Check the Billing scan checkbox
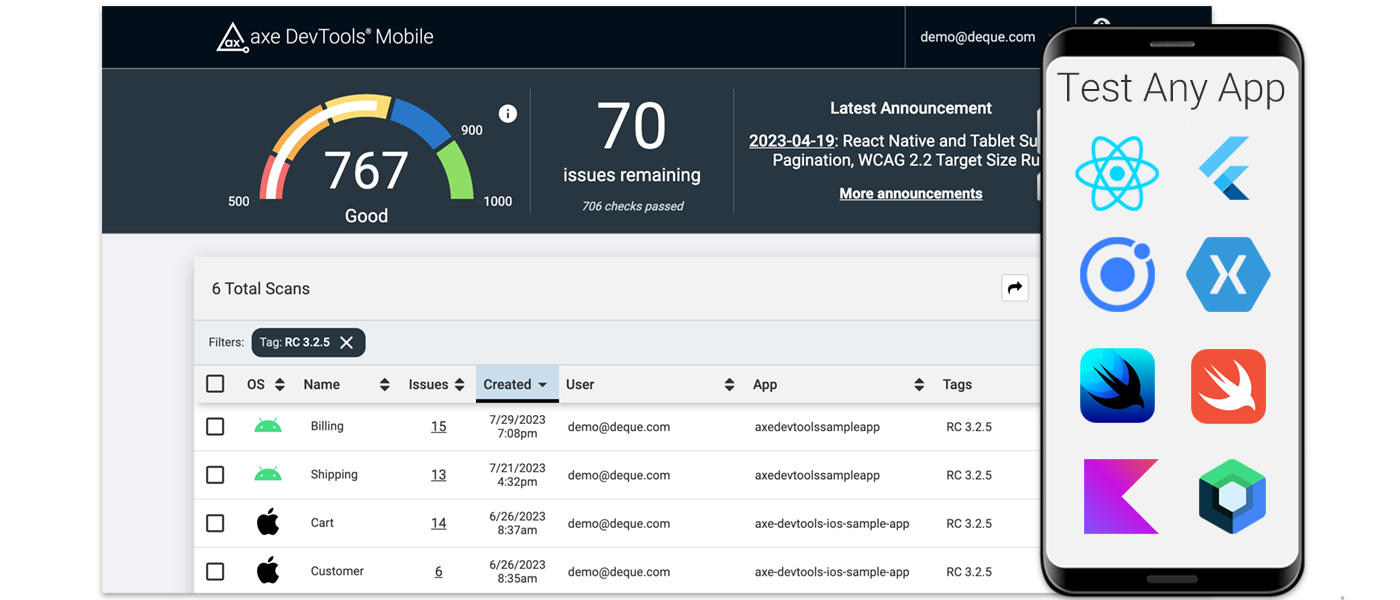This screenshot has height=600, width=1400. tap(215, 426)
